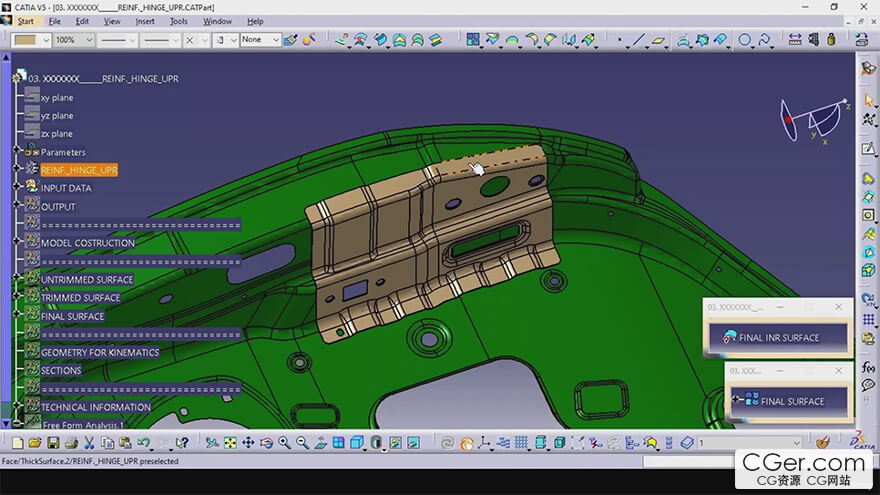This screenshot has height=495, width=880.
Task: Click the FINAL INR SURFACE button
Action: coord(778,338)
